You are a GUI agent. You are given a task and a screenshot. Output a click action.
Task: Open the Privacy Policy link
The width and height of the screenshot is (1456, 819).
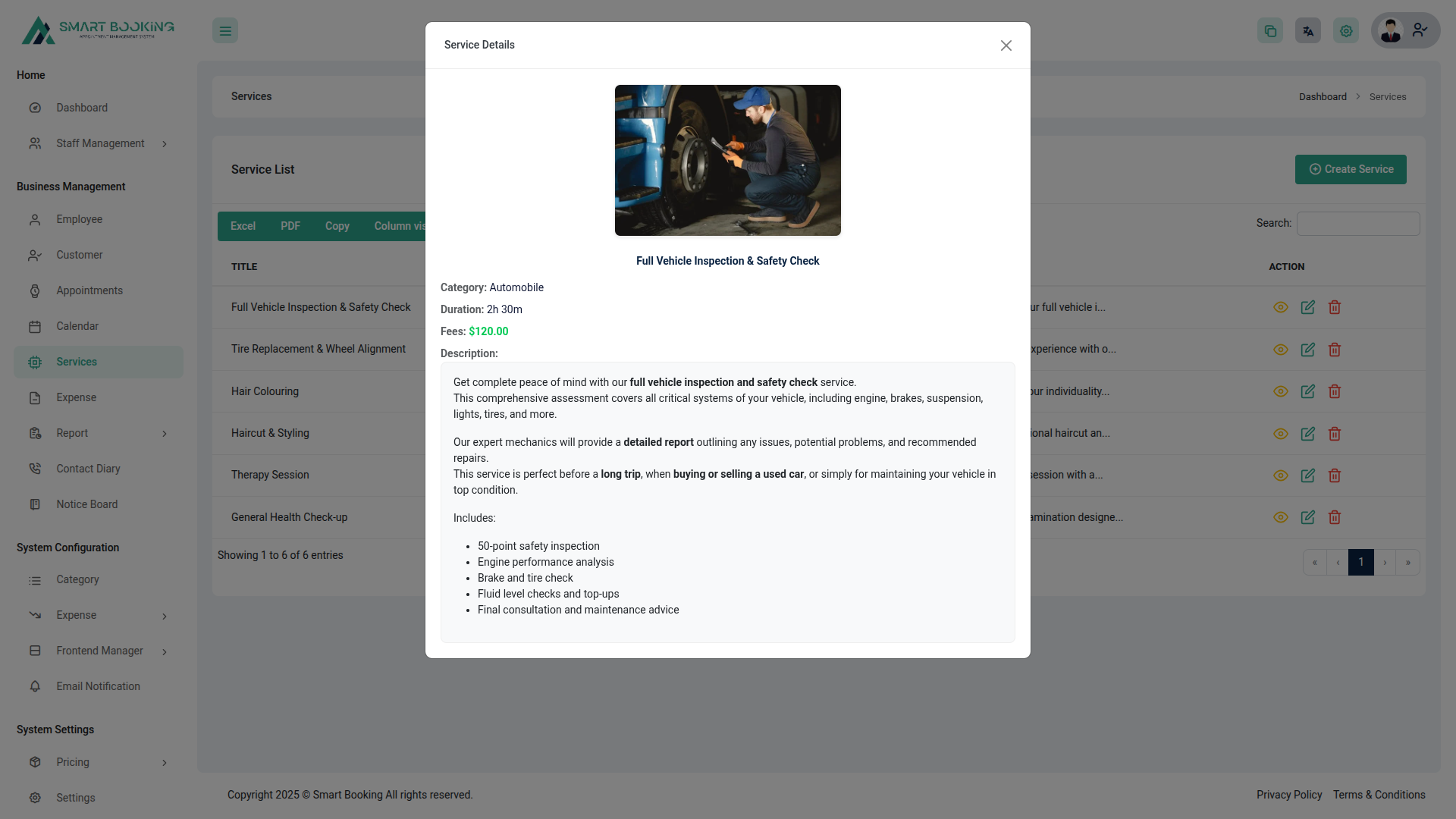pos(1288,795)
